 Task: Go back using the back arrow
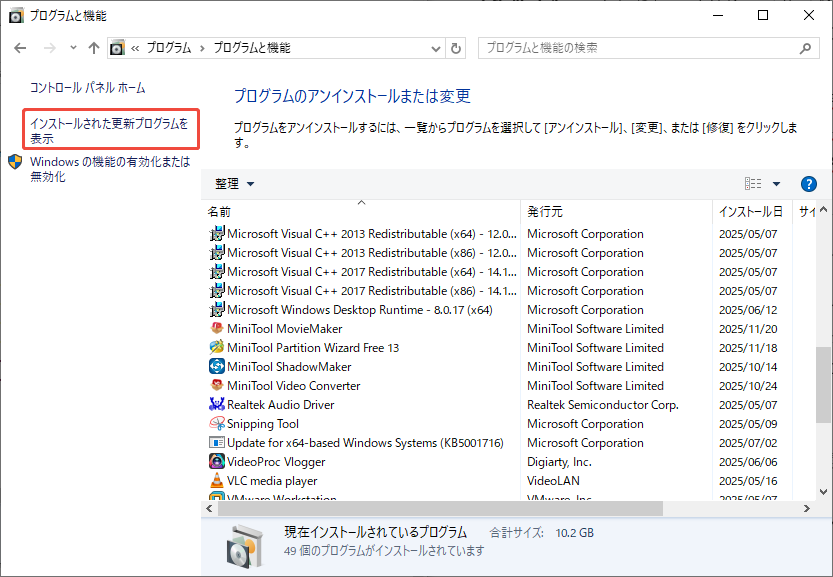click(20, 47)
